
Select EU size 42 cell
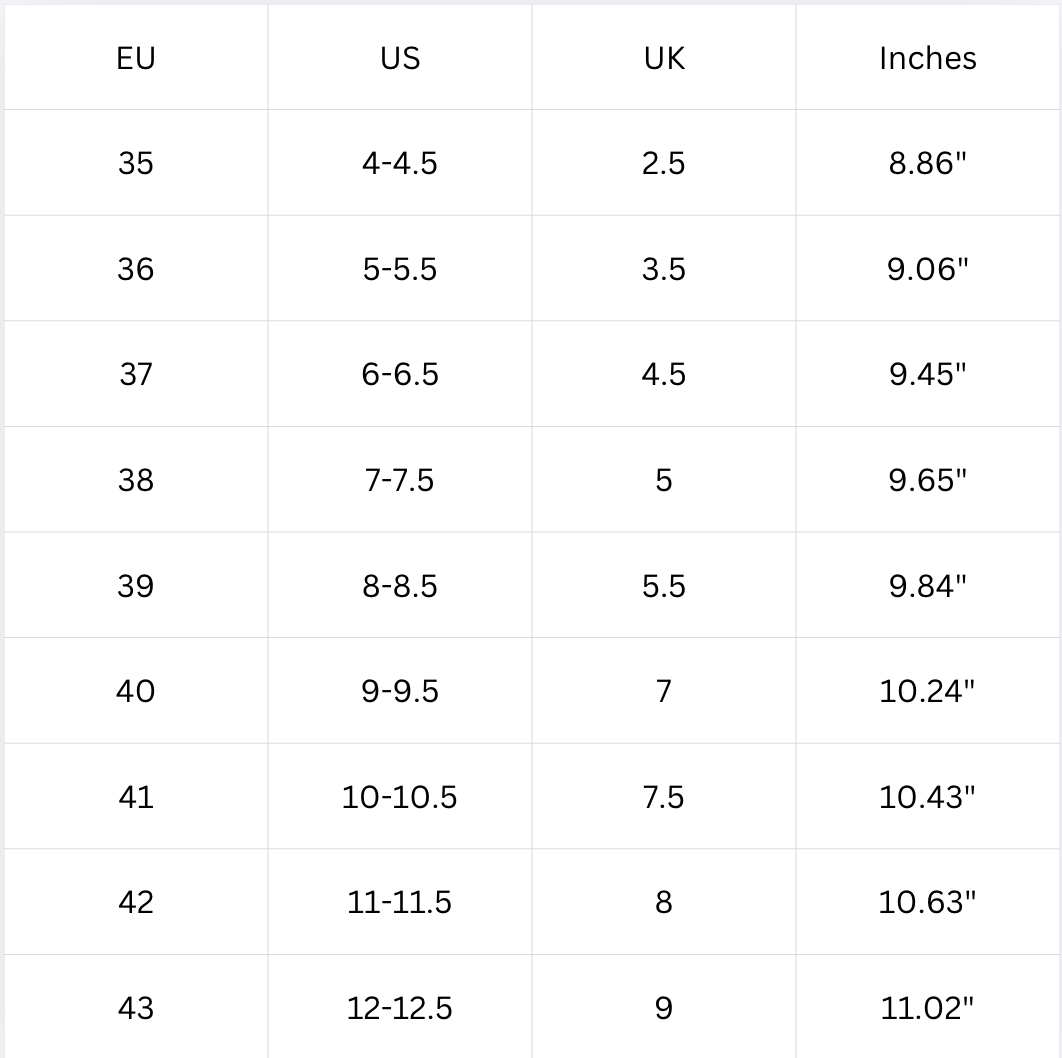point(136,902)
